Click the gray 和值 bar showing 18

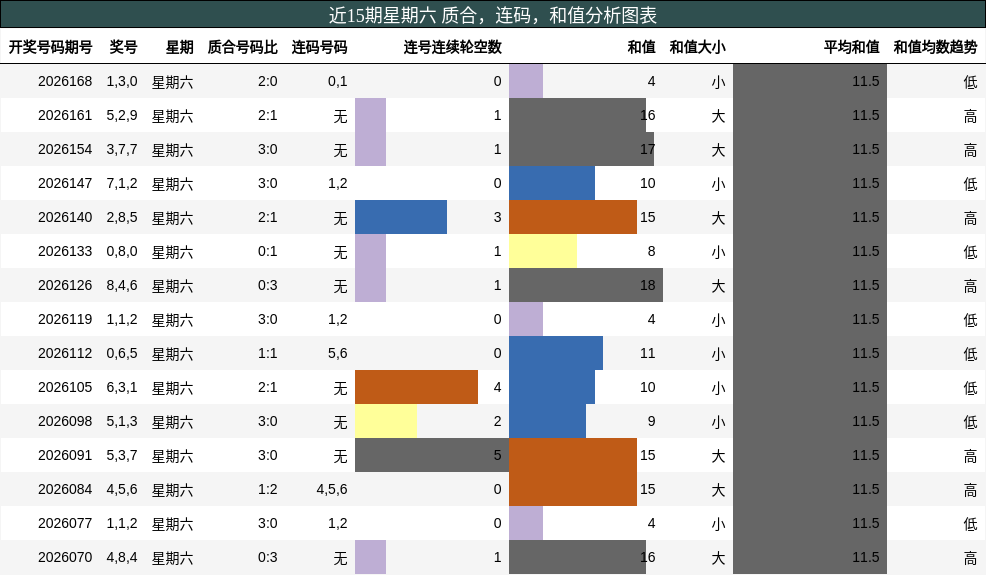[x=586, y=285]
